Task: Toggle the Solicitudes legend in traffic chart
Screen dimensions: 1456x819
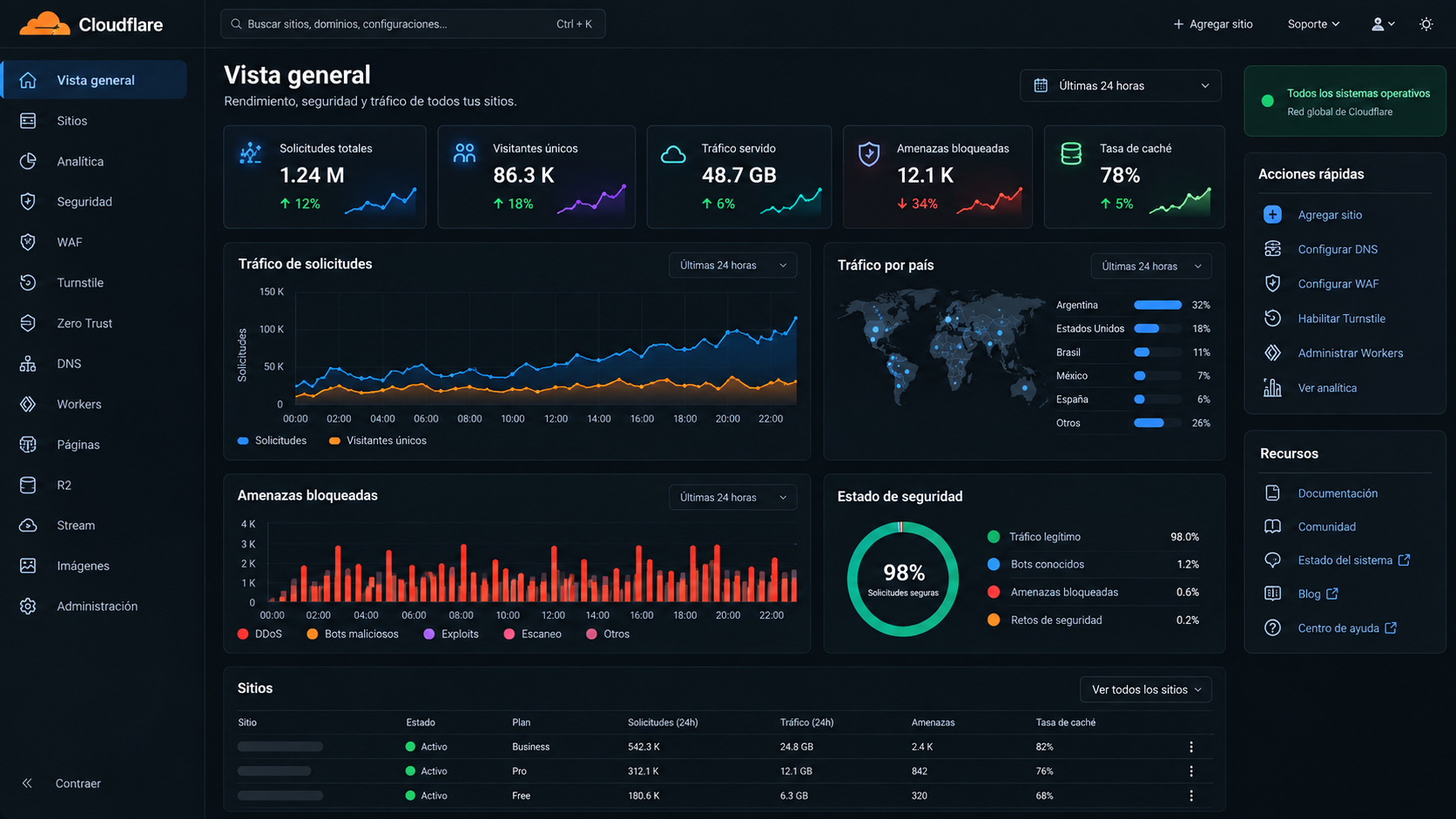Action: point(273,440)
